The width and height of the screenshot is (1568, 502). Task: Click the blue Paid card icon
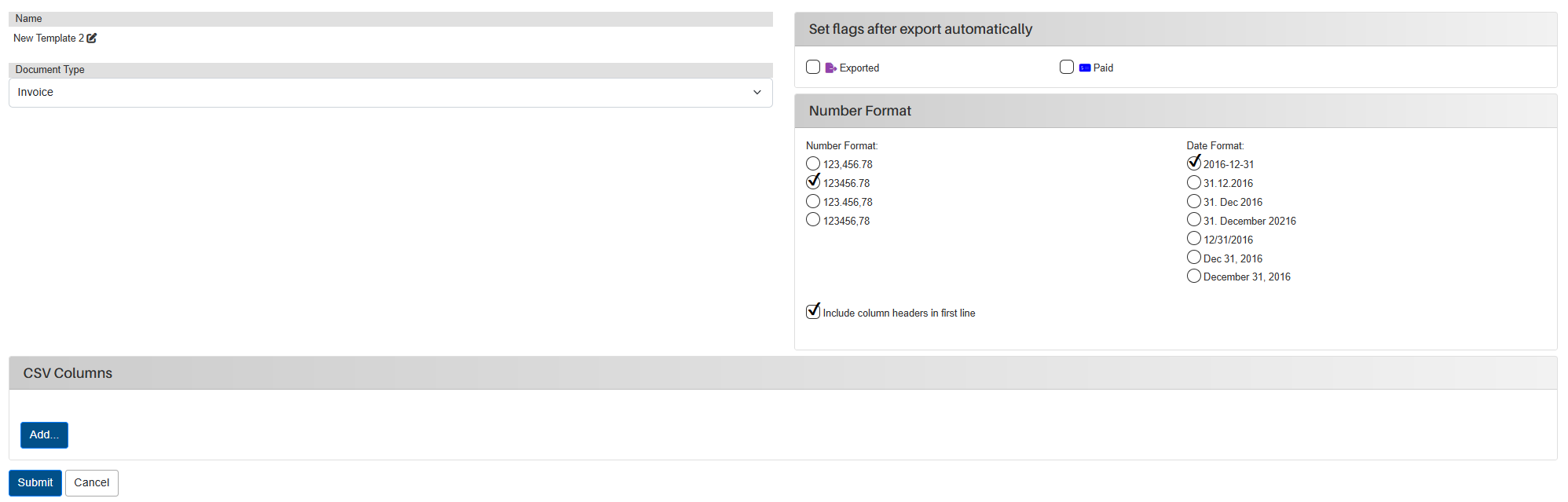[x=1085, y=68]
